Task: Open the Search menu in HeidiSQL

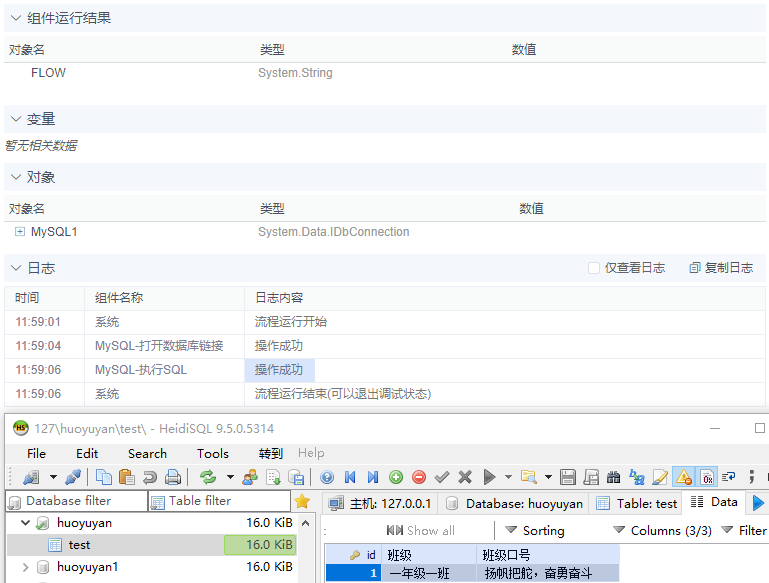Action: click(x=147, y=454)
